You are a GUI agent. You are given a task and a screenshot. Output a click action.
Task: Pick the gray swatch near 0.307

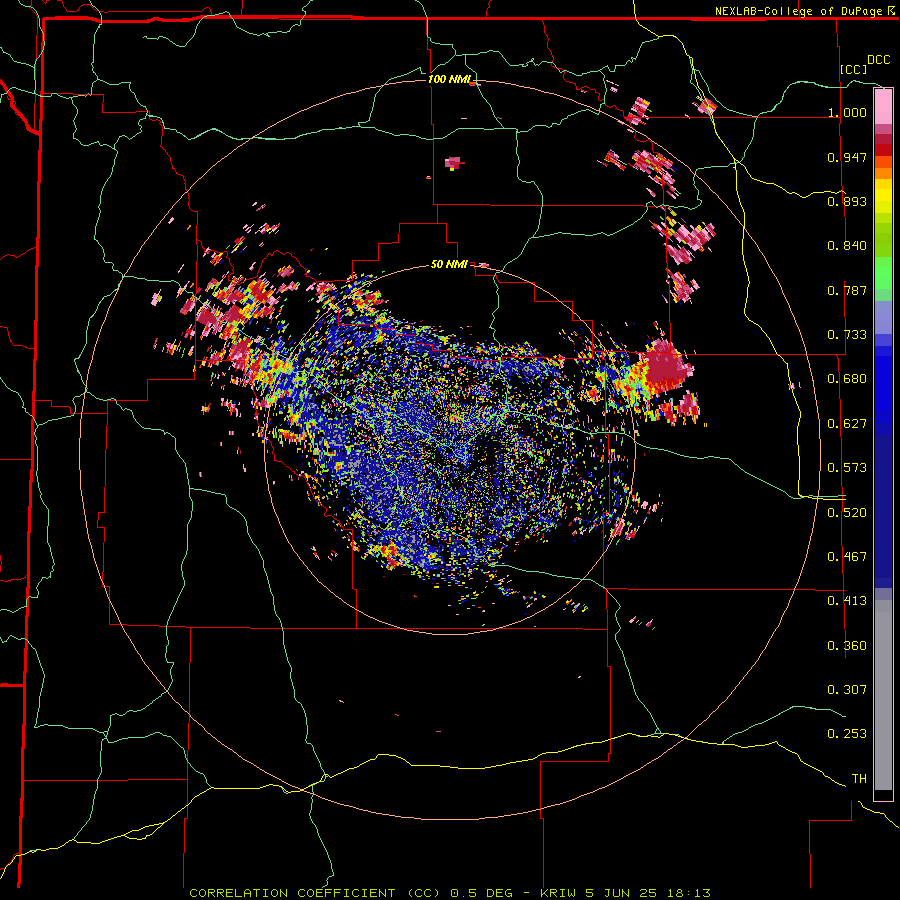(883, 695)
